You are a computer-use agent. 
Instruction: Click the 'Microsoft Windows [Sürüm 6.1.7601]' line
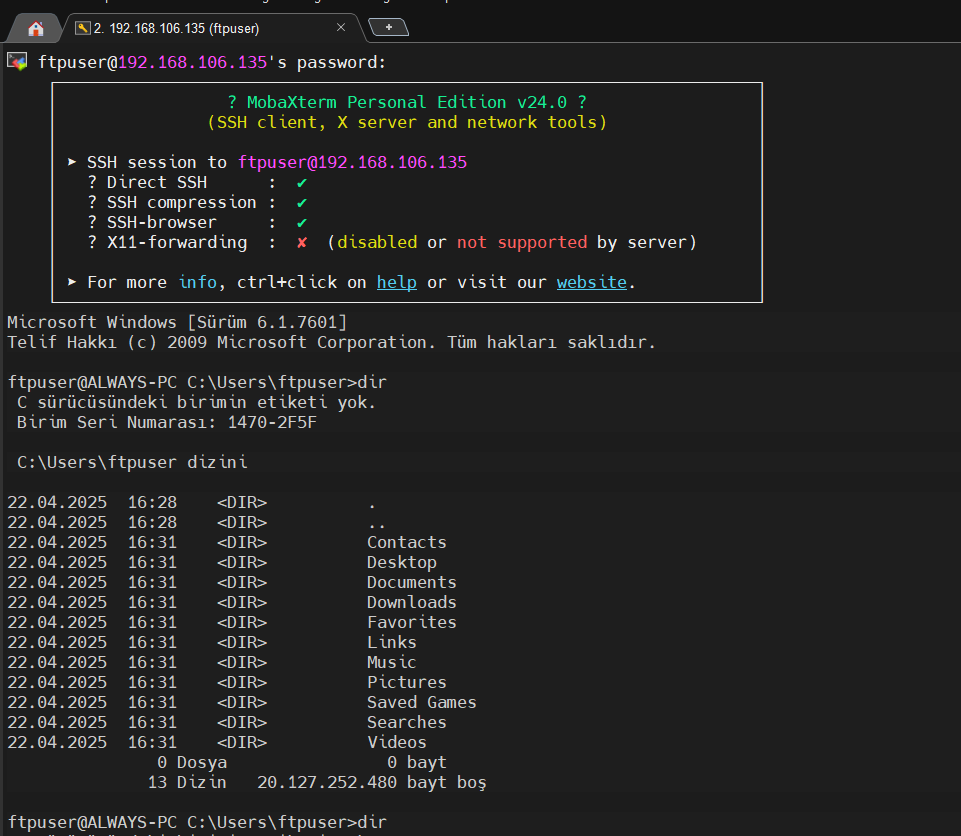point(177,322)
